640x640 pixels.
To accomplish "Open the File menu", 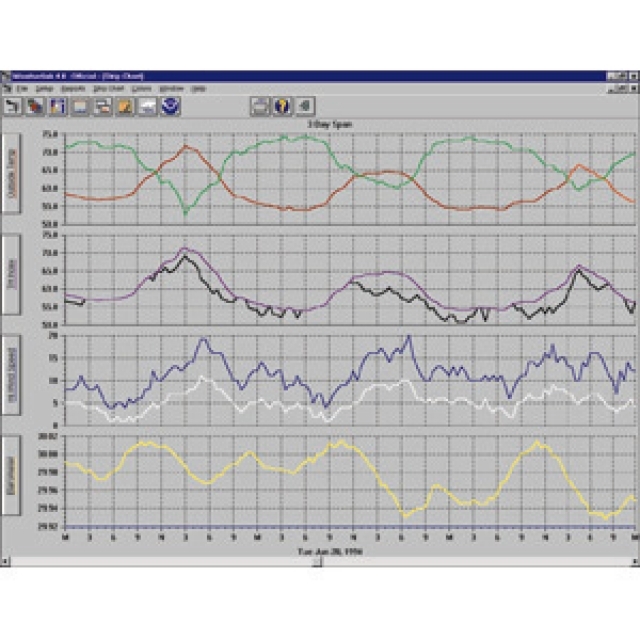I will [x=24, y=88].
